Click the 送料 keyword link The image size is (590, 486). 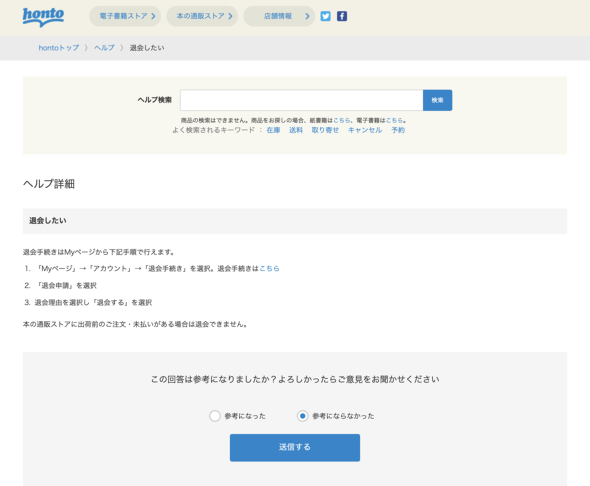(x=296, y=130)
